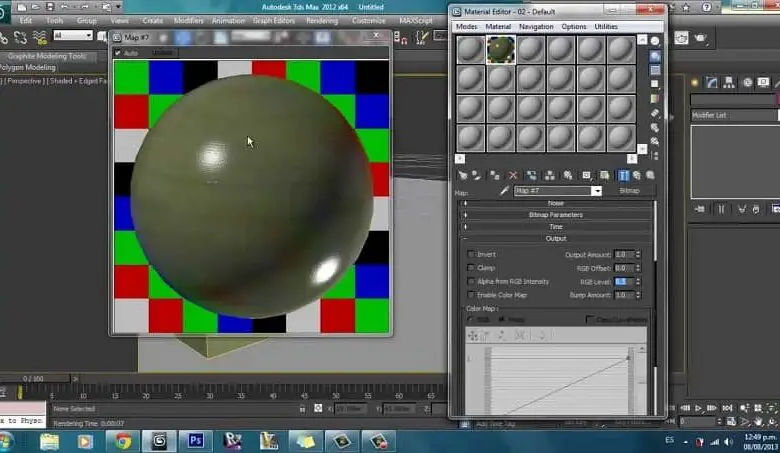Viewport: 780px width, 453px height.
Task: Collapse the Output rollout
Action: coord(556,239)
